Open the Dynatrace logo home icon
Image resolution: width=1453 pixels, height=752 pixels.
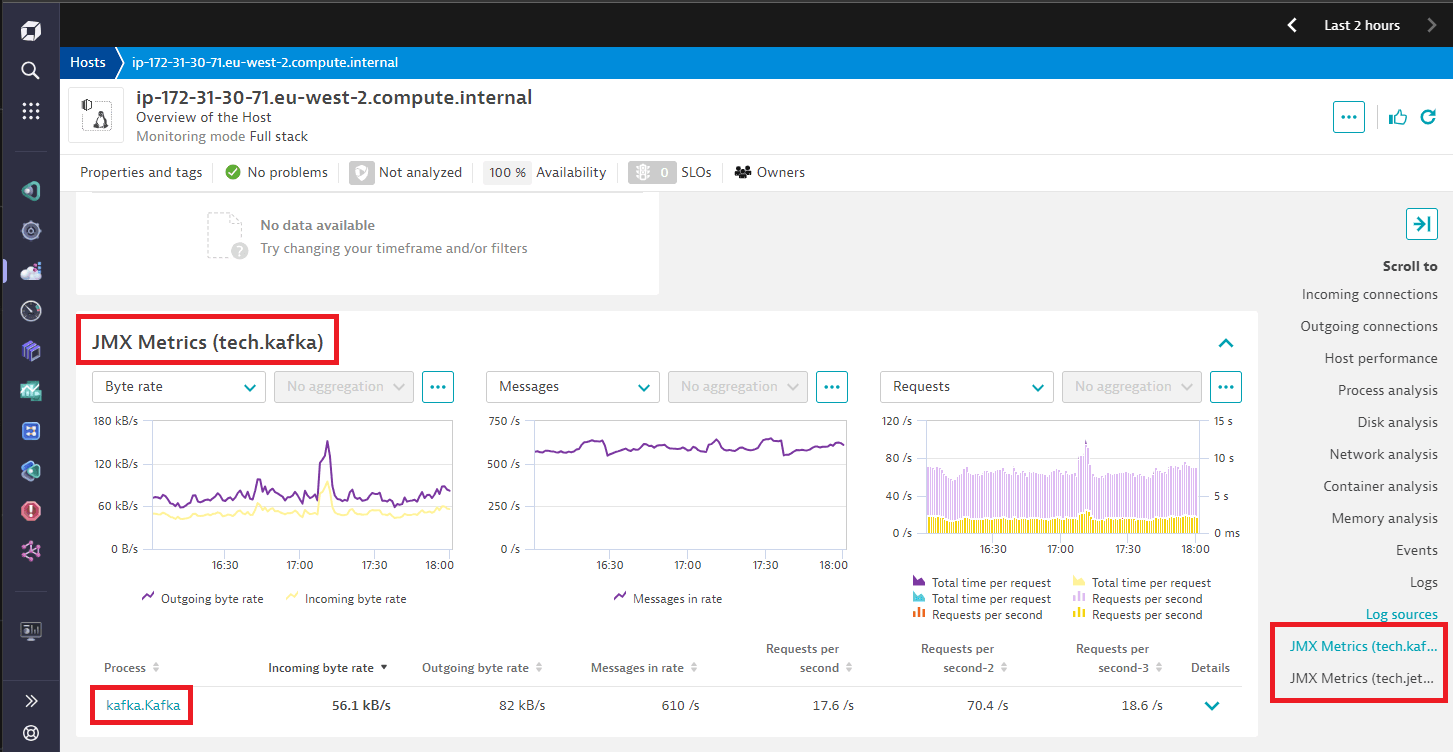point(30,31)
